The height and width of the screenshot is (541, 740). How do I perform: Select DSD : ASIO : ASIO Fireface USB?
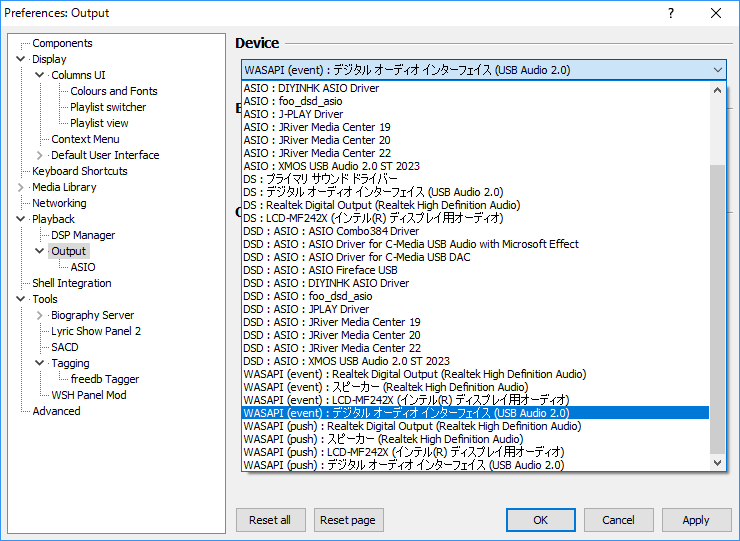click(x=475, y=270)
